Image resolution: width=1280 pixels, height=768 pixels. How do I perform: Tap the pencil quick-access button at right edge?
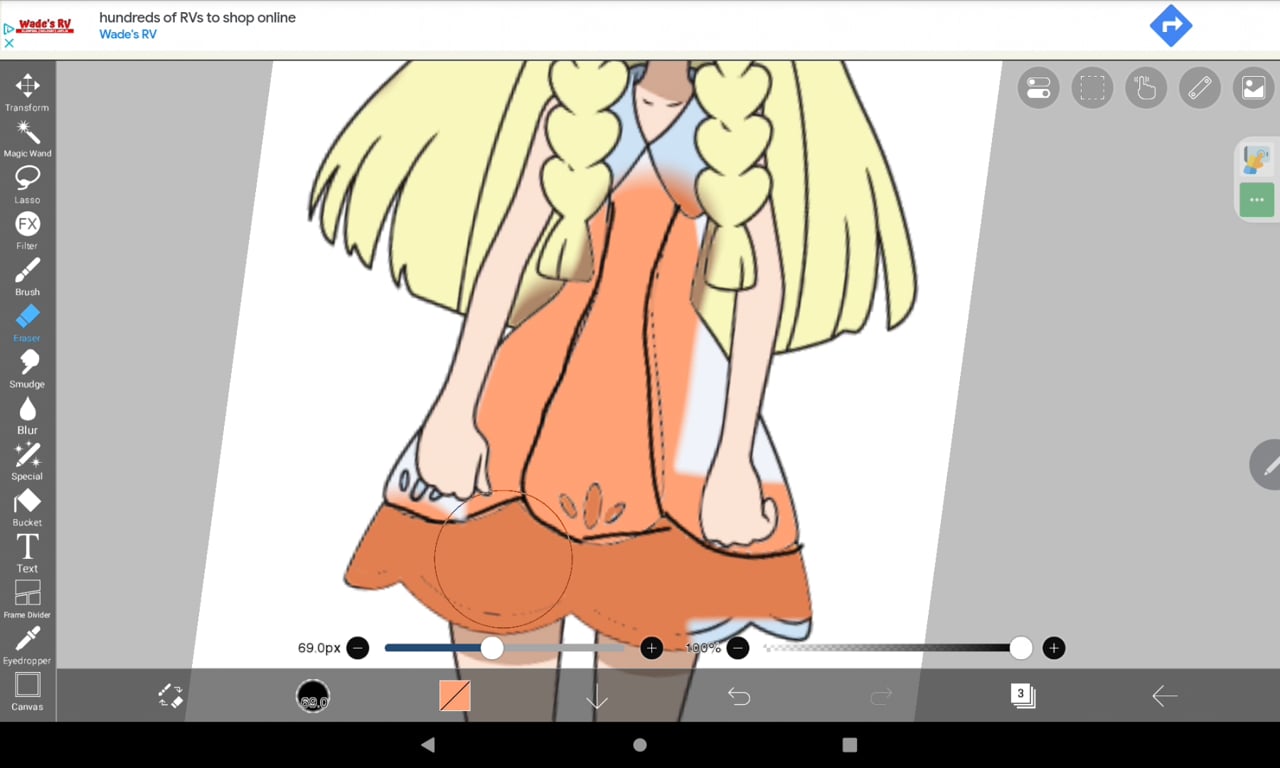click(1268, 465)
